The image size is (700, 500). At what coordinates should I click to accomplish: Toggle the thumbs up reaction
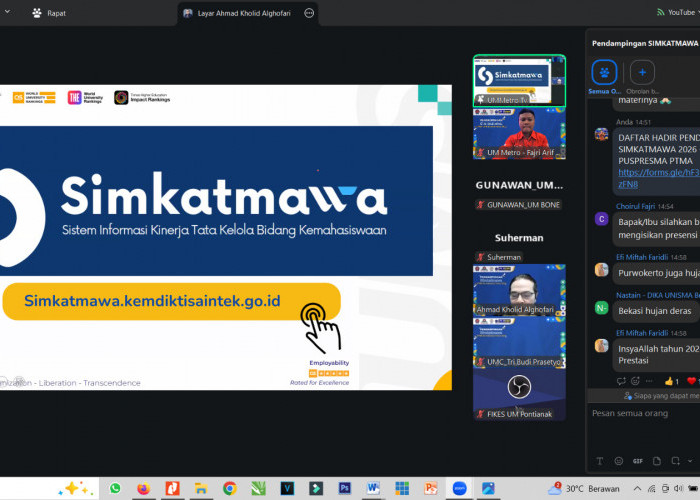[x=672, y=381]
